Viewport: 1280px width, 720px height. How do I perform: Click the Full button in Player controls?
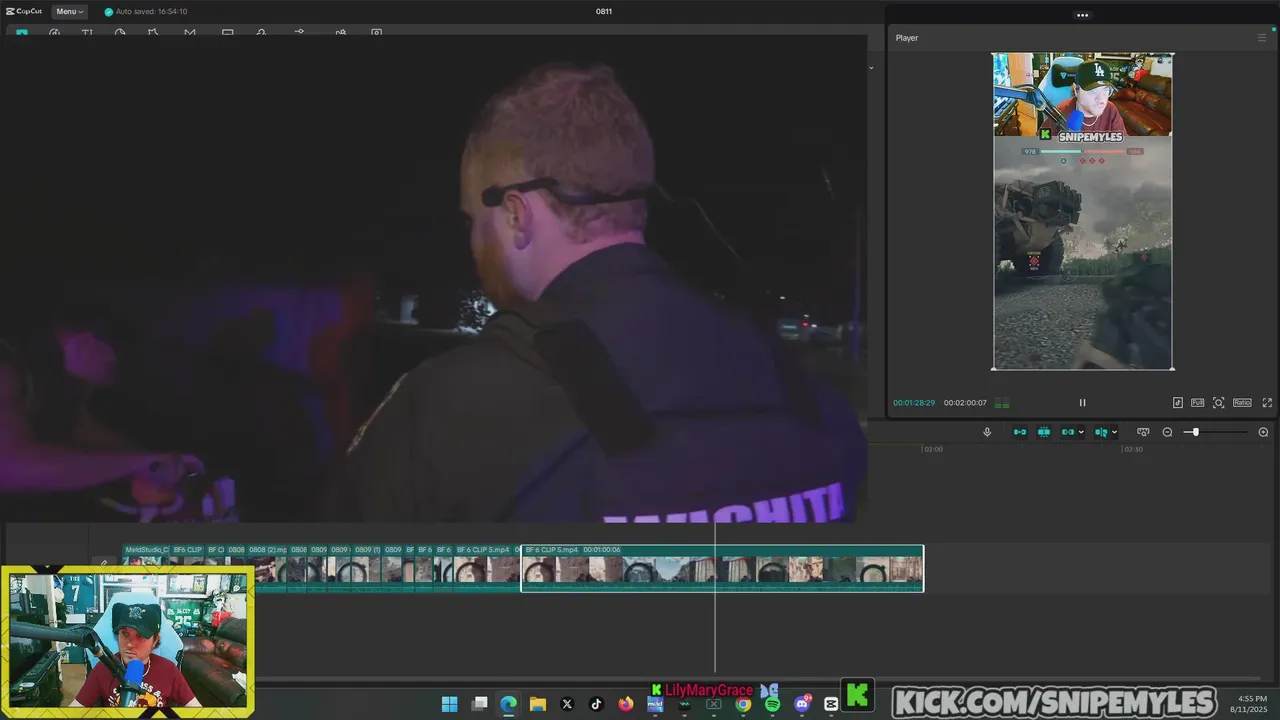pyautogui.click(x=1197, y=403)
